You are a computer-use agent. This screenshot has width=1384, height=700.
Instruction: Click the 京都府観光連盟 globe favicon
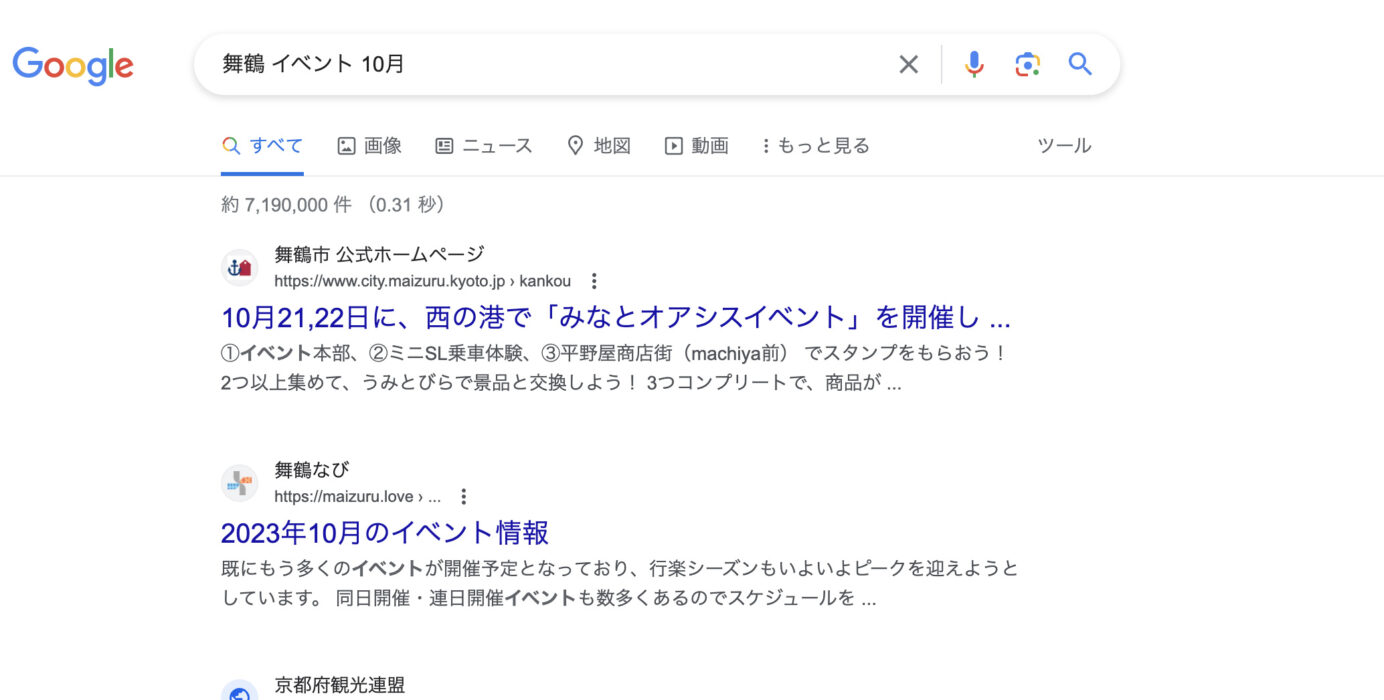click(240, 691)
